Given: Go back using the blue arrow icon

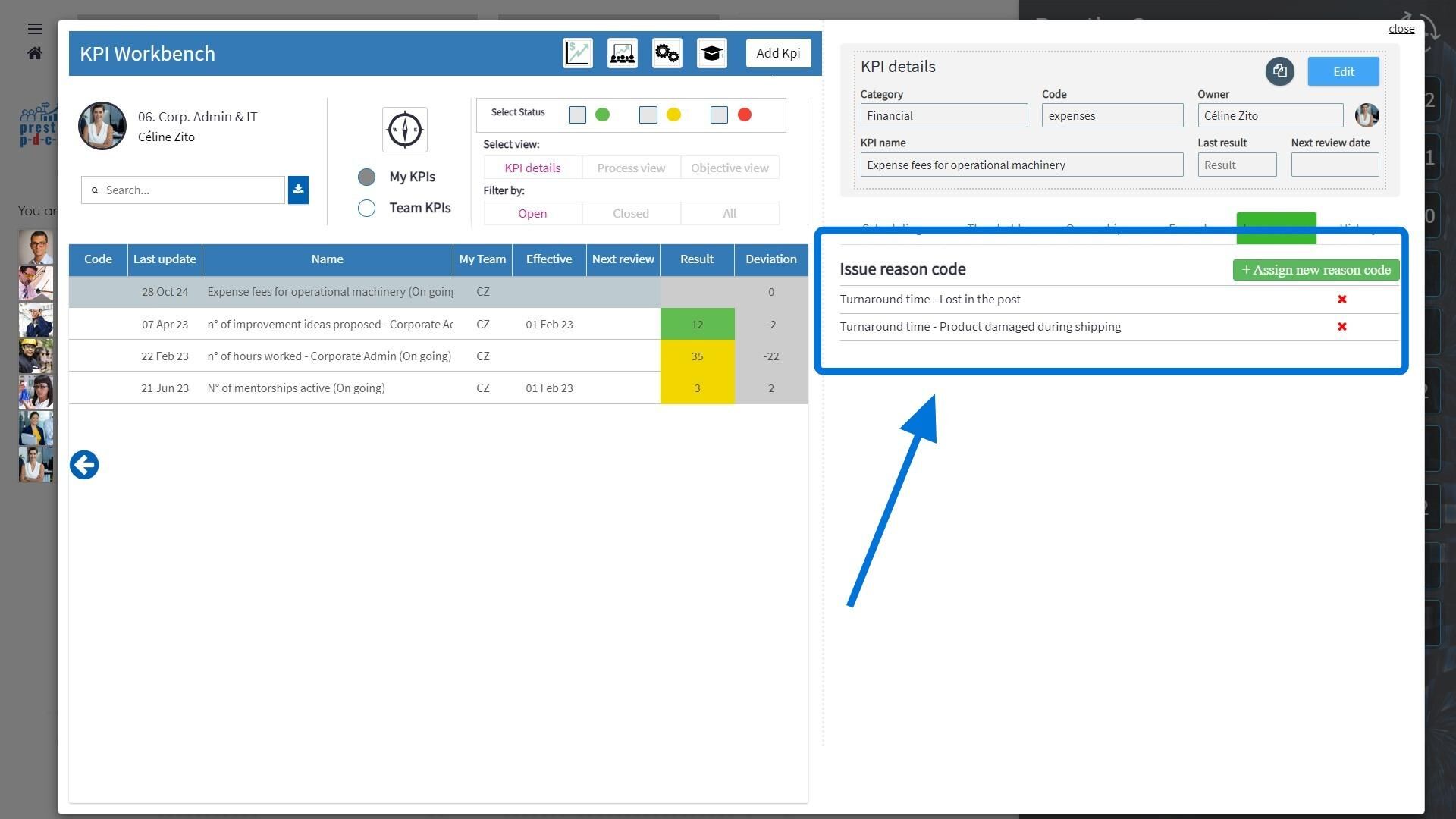Looking at the screenshot, I should tap(84, 465).
